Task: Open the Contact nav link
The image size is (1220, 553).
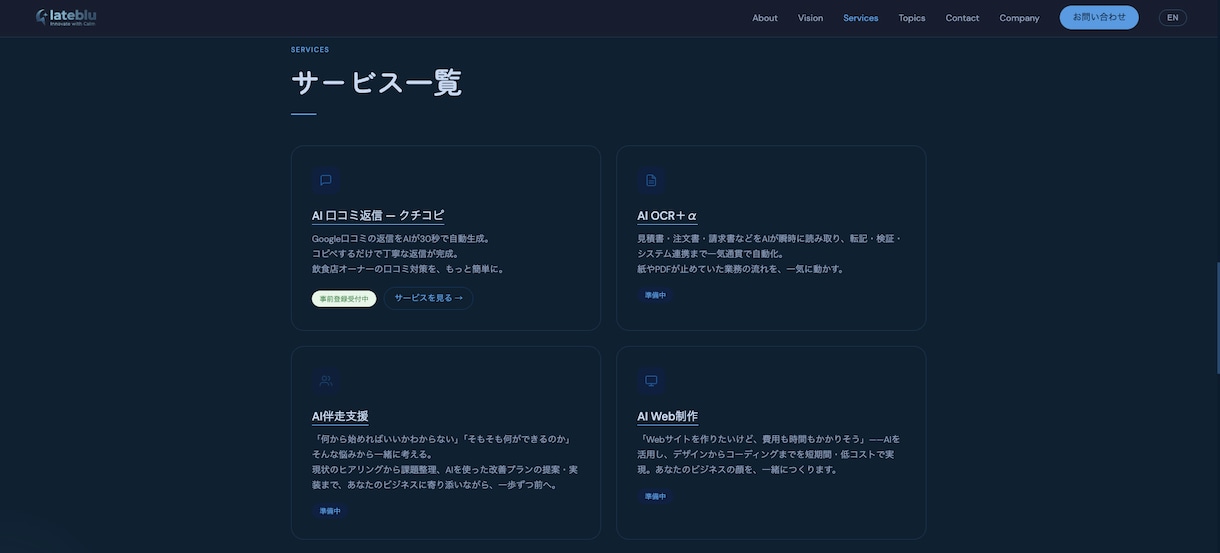Action: click(963, 18)
